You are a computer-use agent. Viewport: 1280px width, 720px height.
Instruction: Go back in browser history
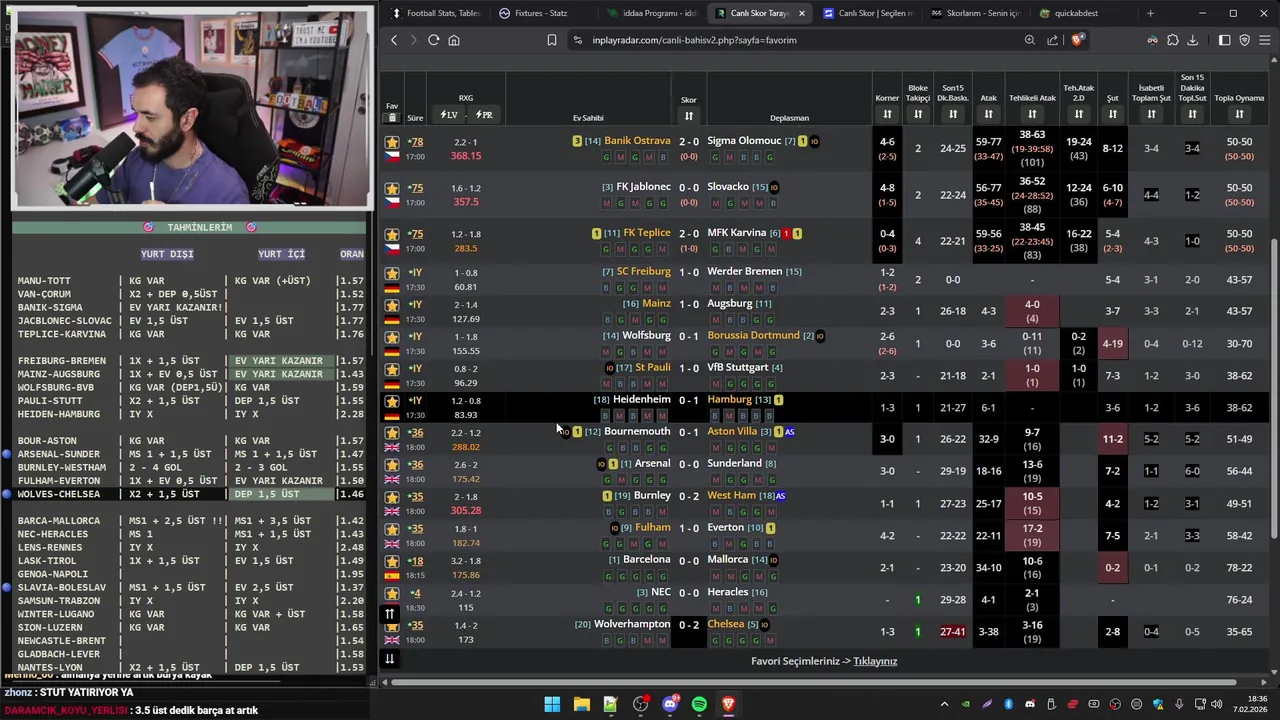(x=394, y=40)
